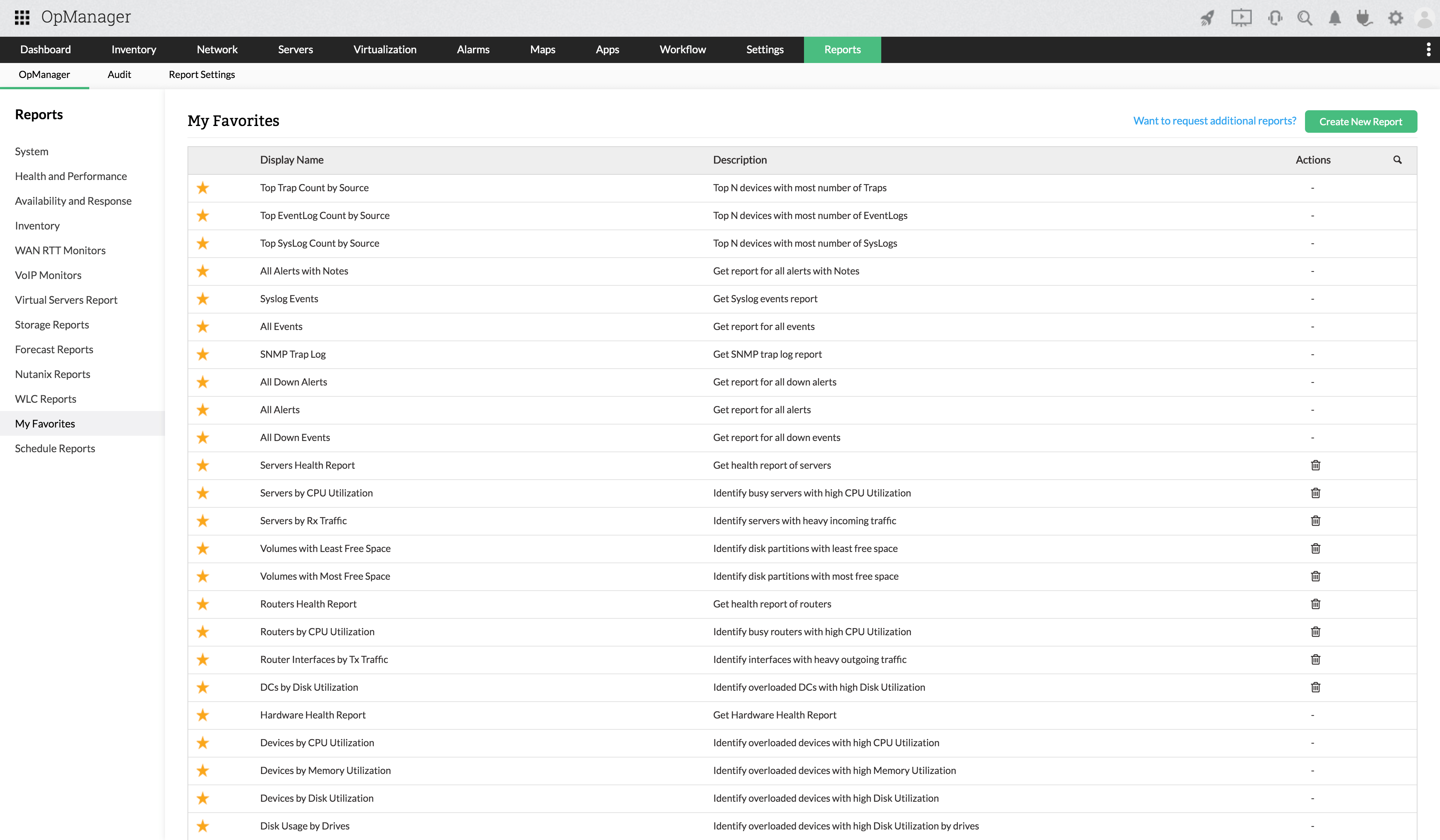
Task: Open the apps grid launcher icon
Action: tap(22, 17)
